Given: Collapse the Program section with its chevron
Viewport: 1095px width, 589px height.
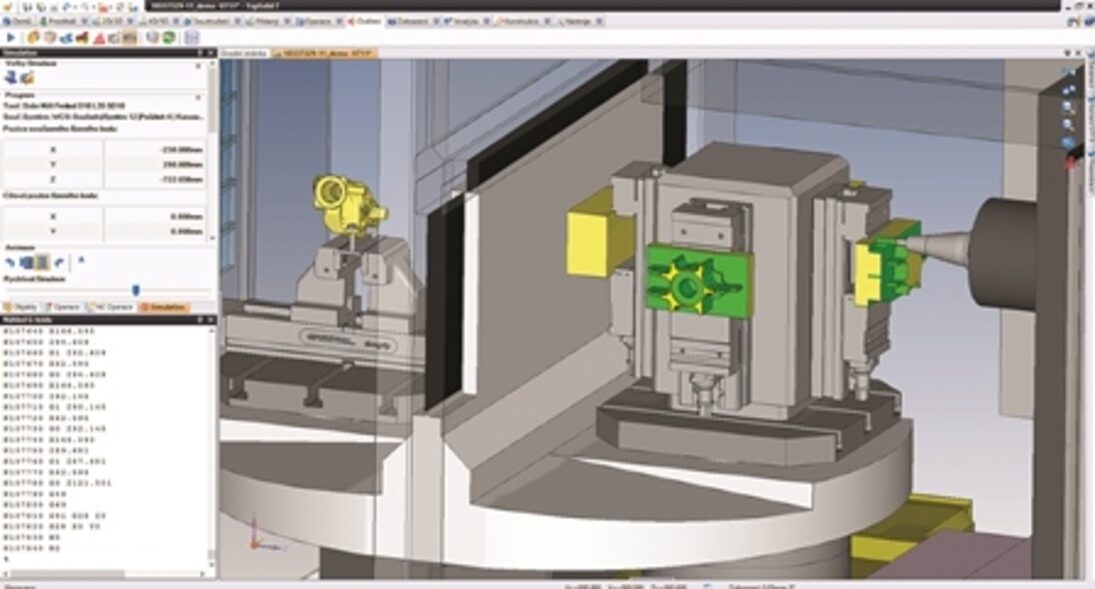Looking at the screenshot, I should (x=199, y=97).
